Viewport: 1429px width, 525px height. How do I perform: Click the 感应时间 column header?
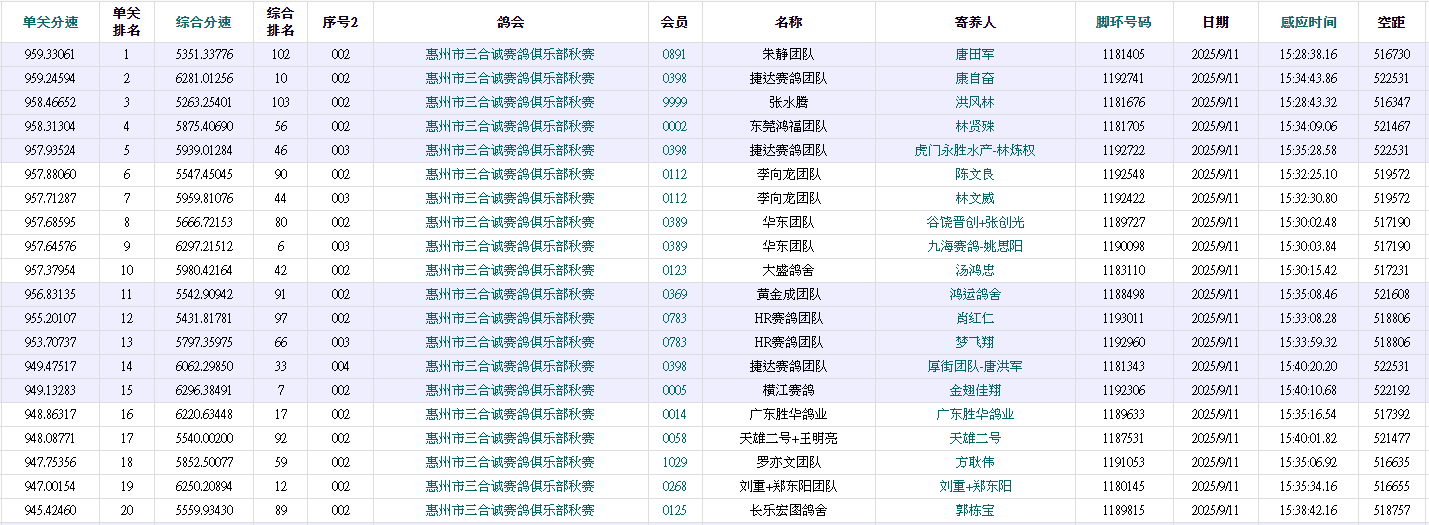[x=1307, y=22]
